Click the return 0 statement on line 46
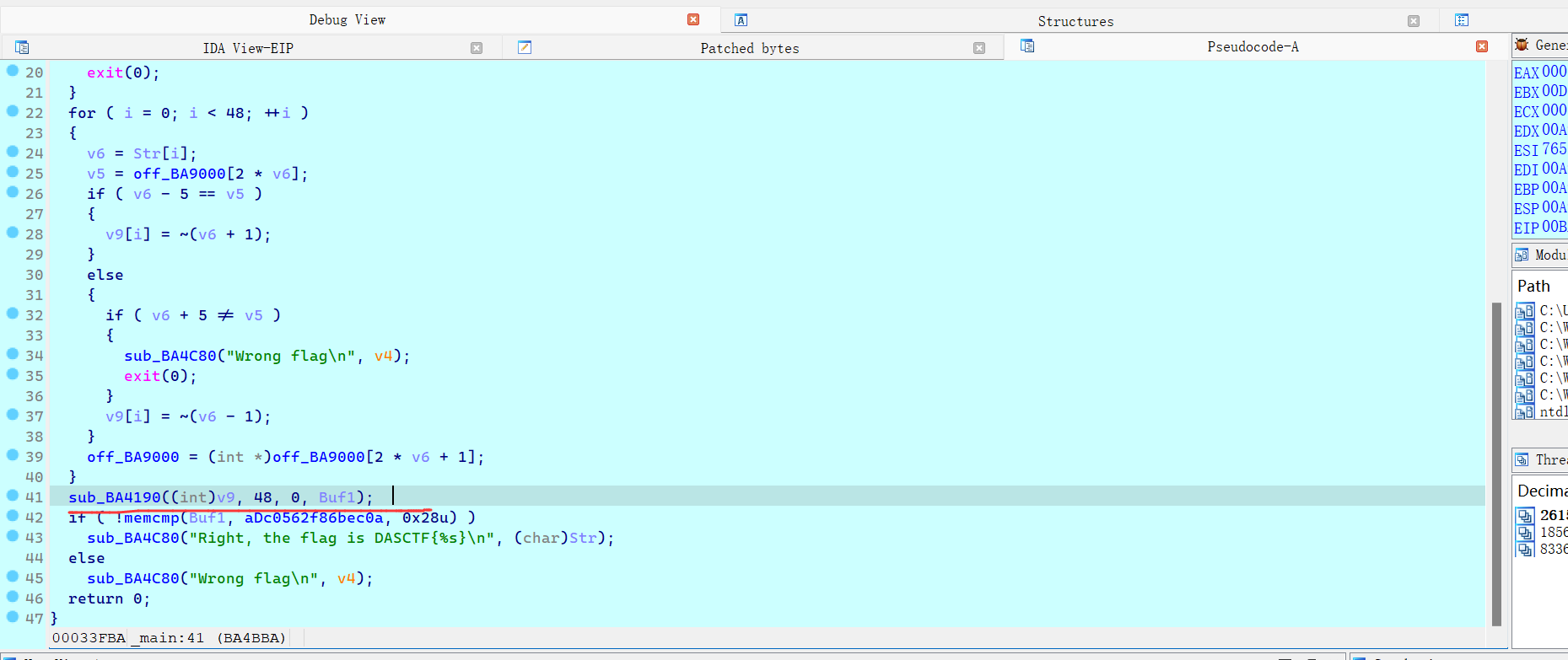Viewport: 1568px width, 660px height. tap(109, 598)
